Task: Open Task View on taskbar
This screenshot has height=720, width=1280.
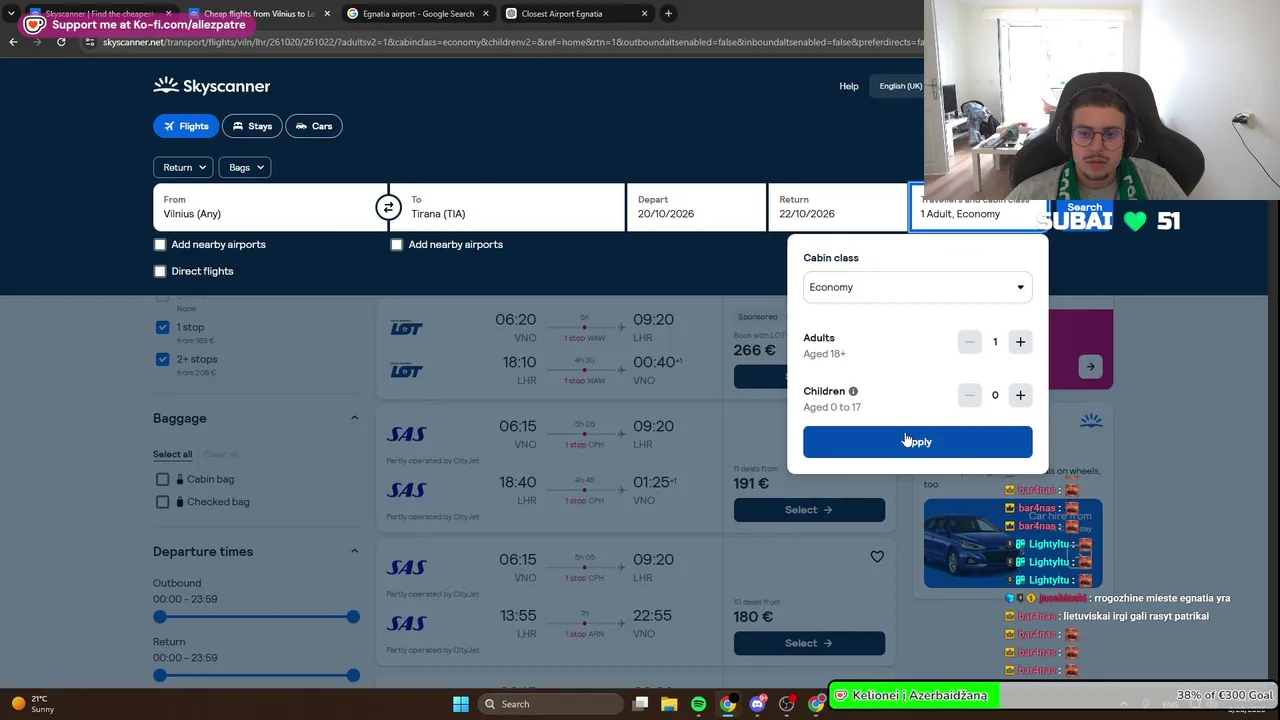Action: click(640, 704)
